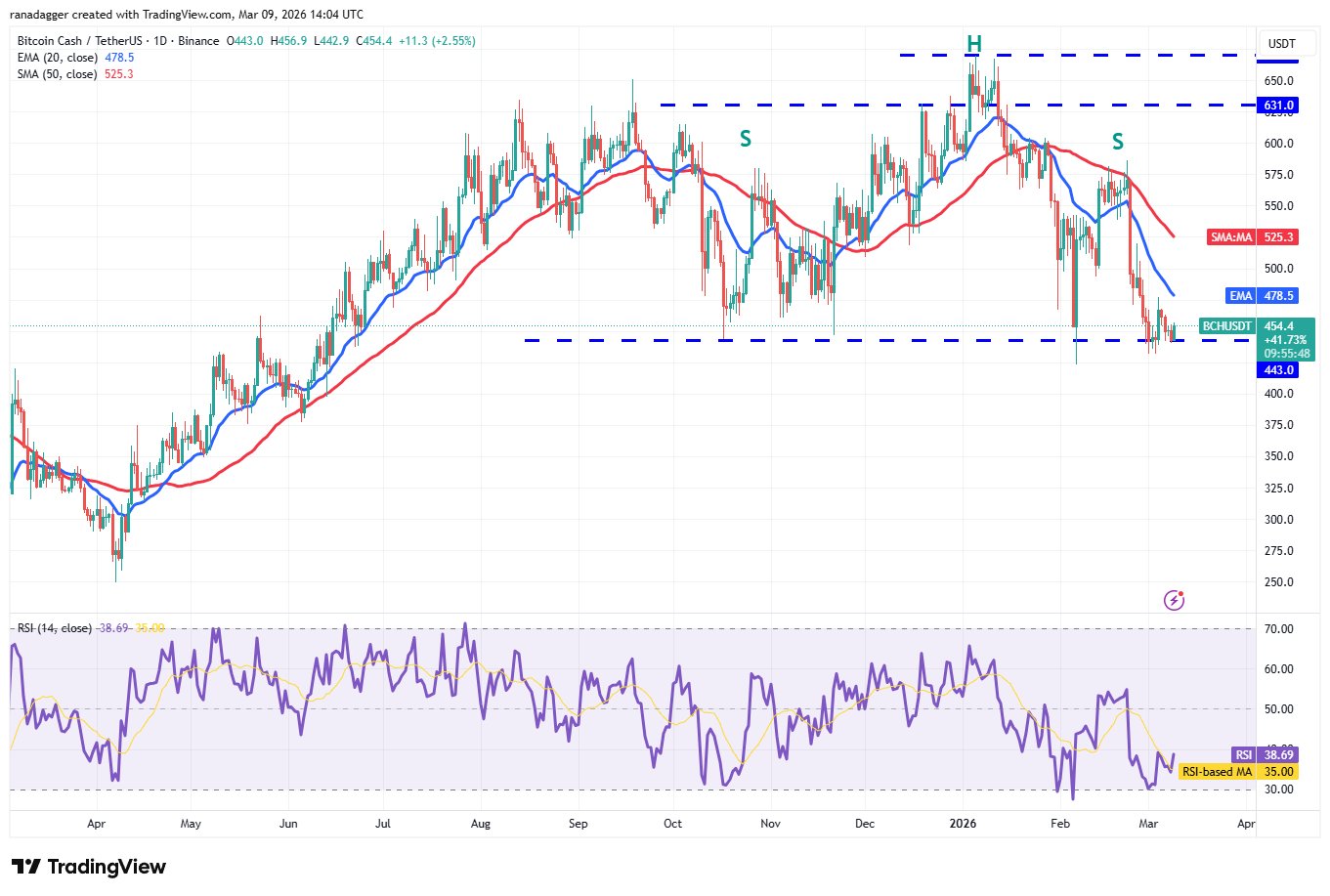Click the 70.00 level on RSI scale
Image resolution: width=1330 pixels, height=896 pixels.
point(1278,629)
